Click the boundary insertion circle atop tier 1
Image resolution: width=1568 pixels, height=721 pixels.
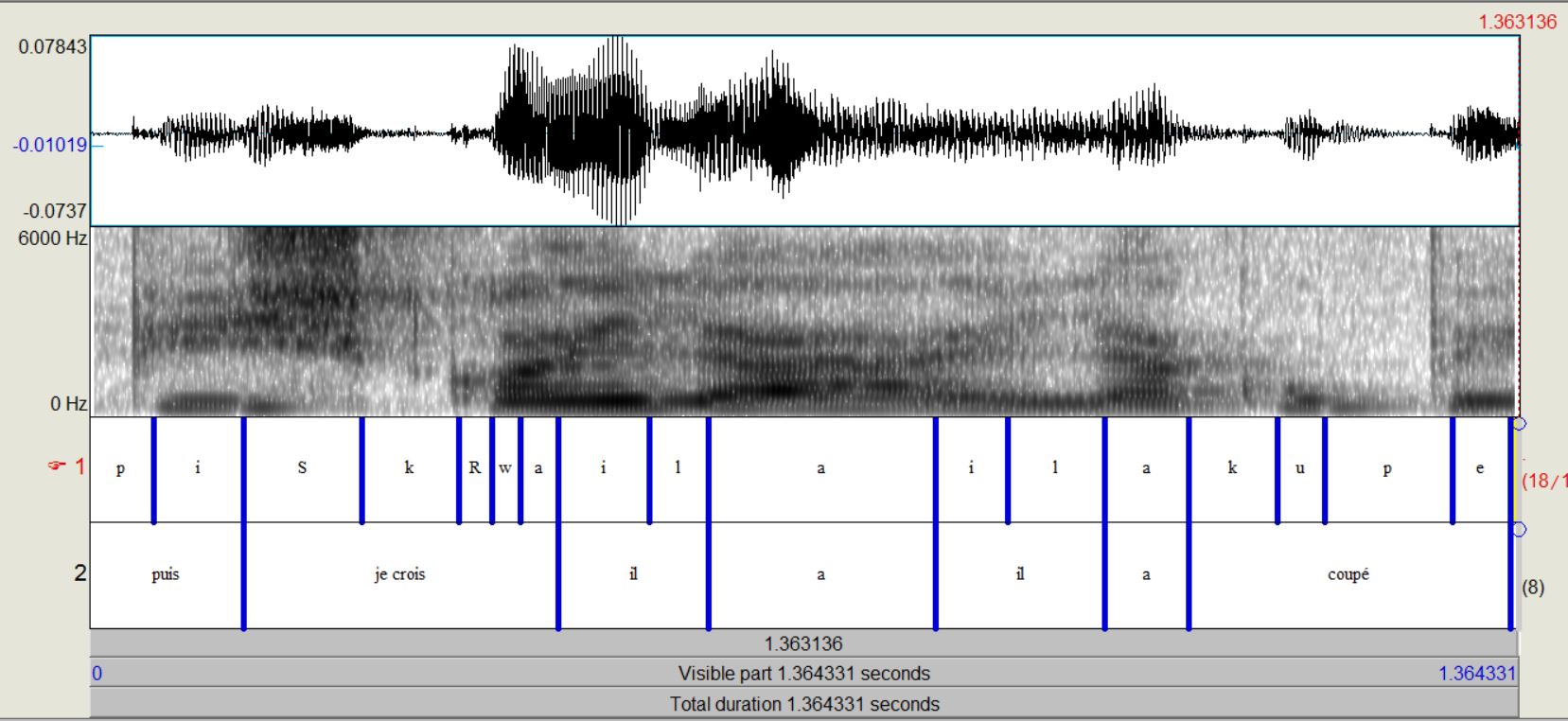(1519, 424)
